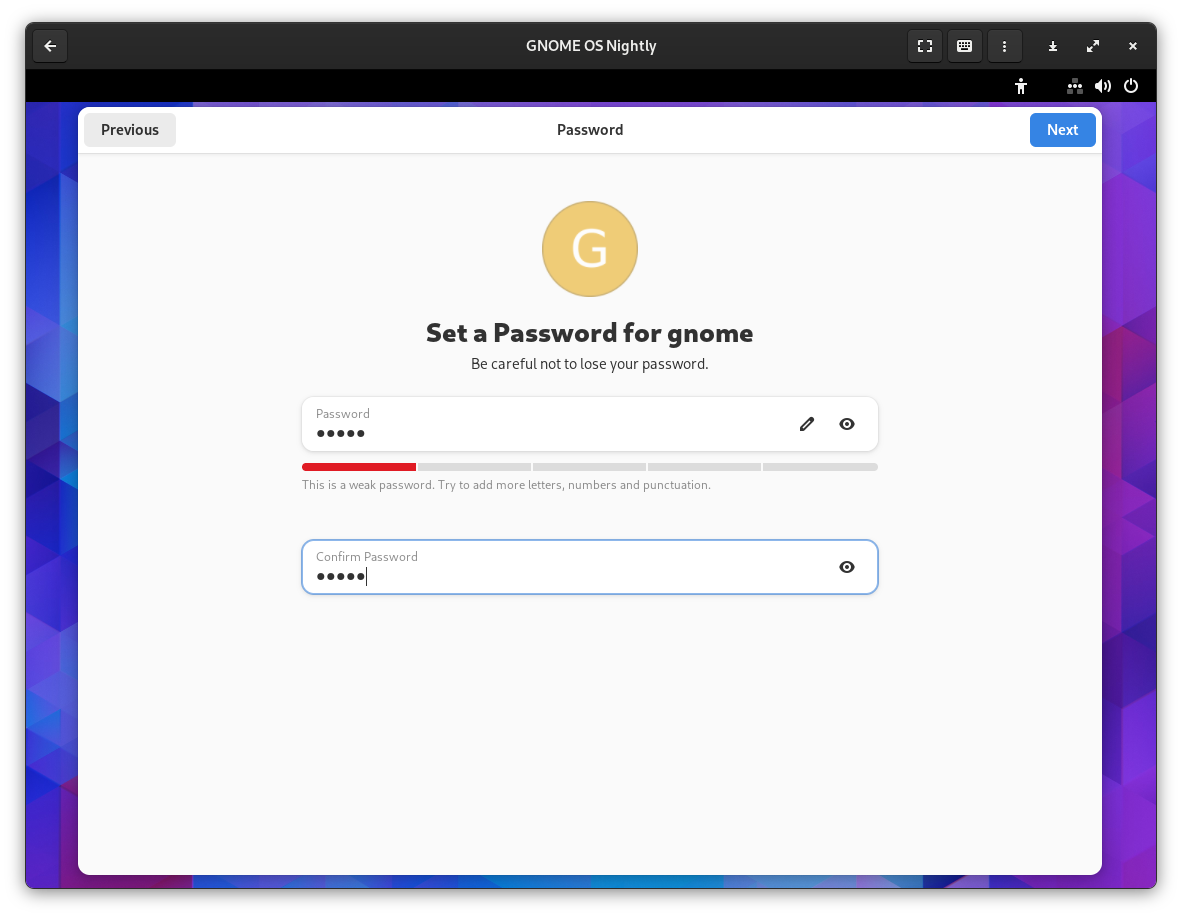Click the red password strength meter
1182x917 pixels.
pos(358,466)
